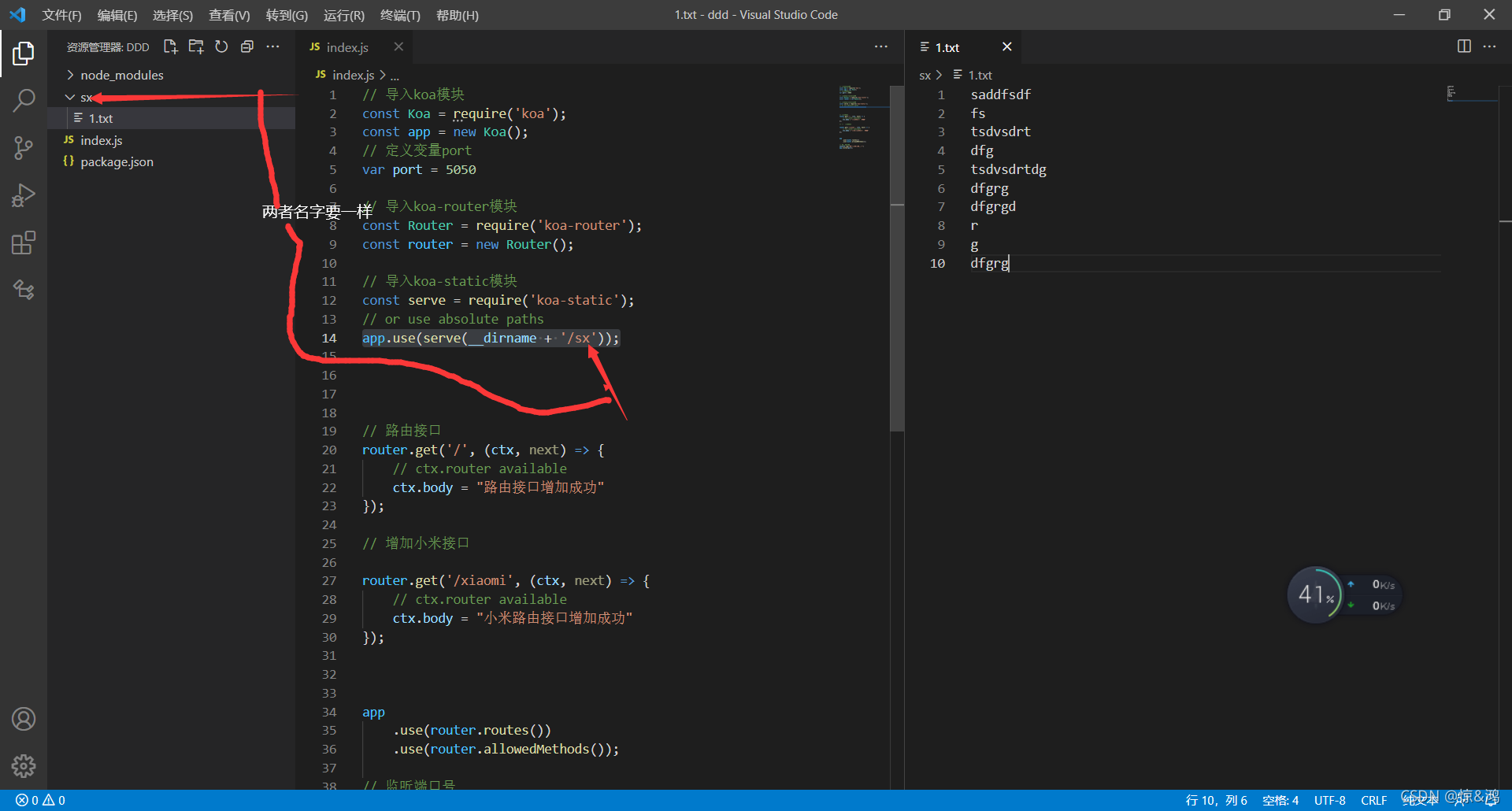This screenshot has width=1512, height=811.
Task: Change indentation via 空格: 4
Action: [1280, 800]
